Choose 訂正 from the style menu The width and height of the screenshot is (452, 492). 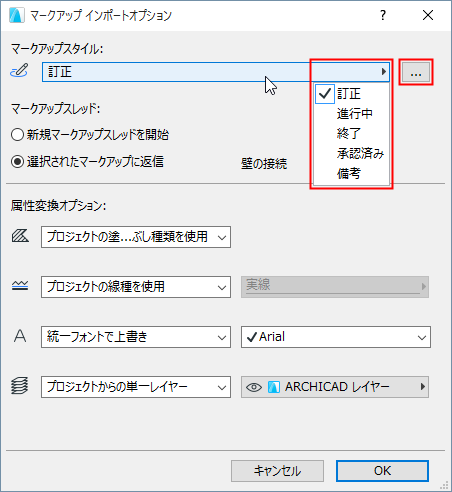pyautogui.click(x=352, y=94)
